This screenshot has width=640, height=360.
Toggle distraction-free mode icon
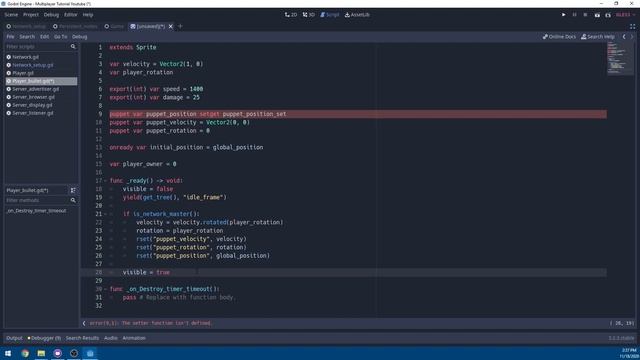coord(632,26)
